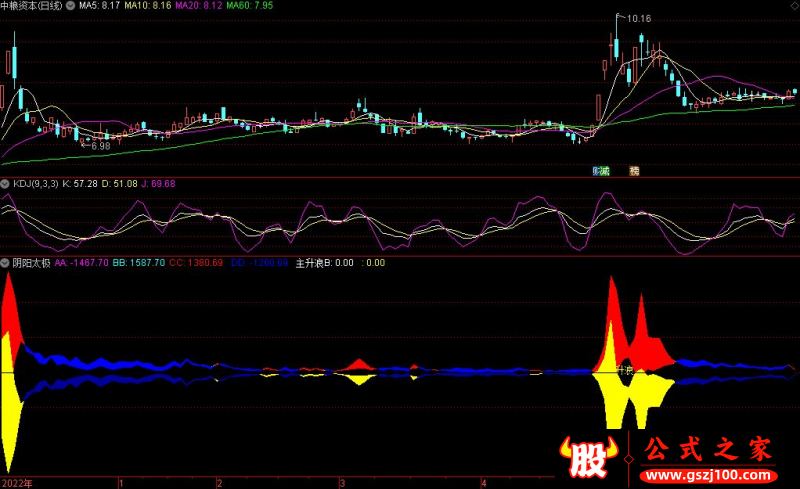Click the 精 marker icon below candlesticks

tap(634, 171)
